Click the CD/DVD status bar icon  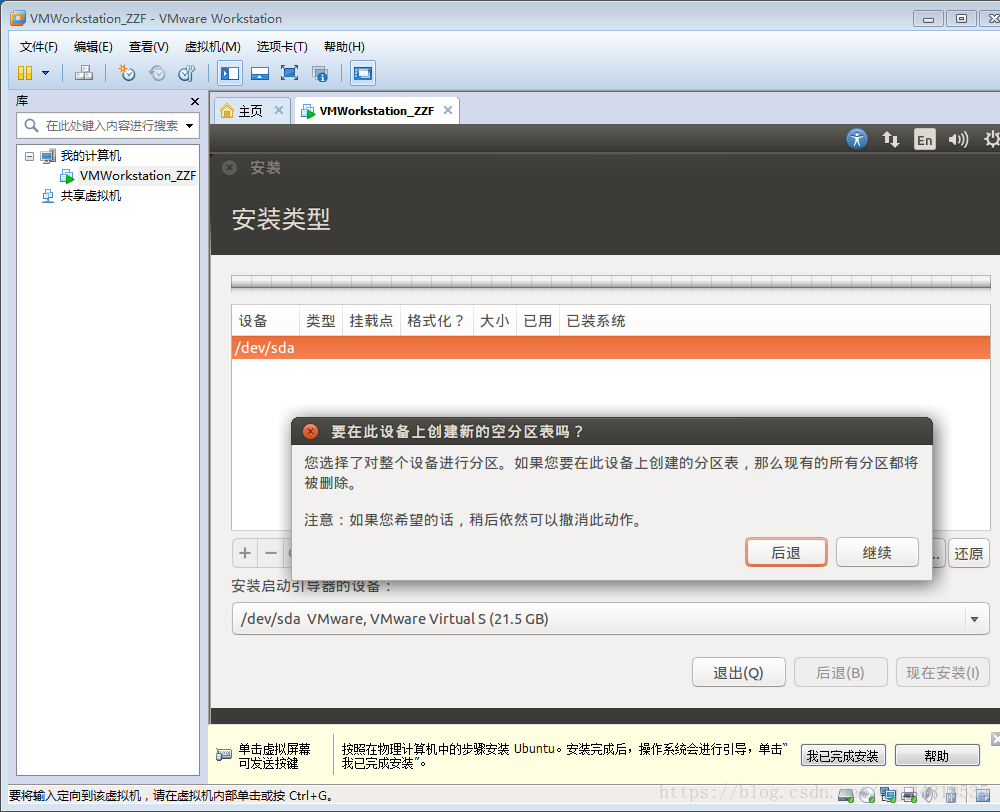tap(867, 795)
